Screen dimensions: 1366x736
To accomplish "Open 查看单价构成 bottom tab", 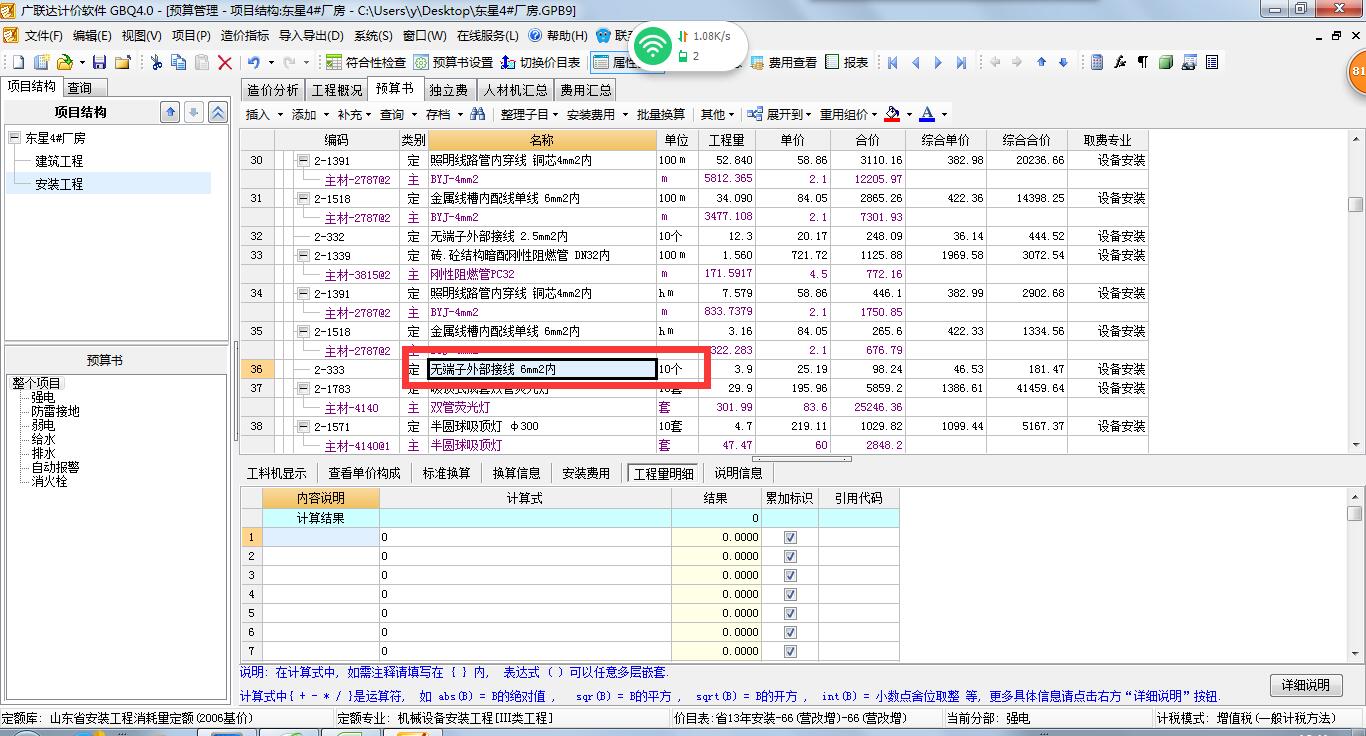I will (364, 473).
